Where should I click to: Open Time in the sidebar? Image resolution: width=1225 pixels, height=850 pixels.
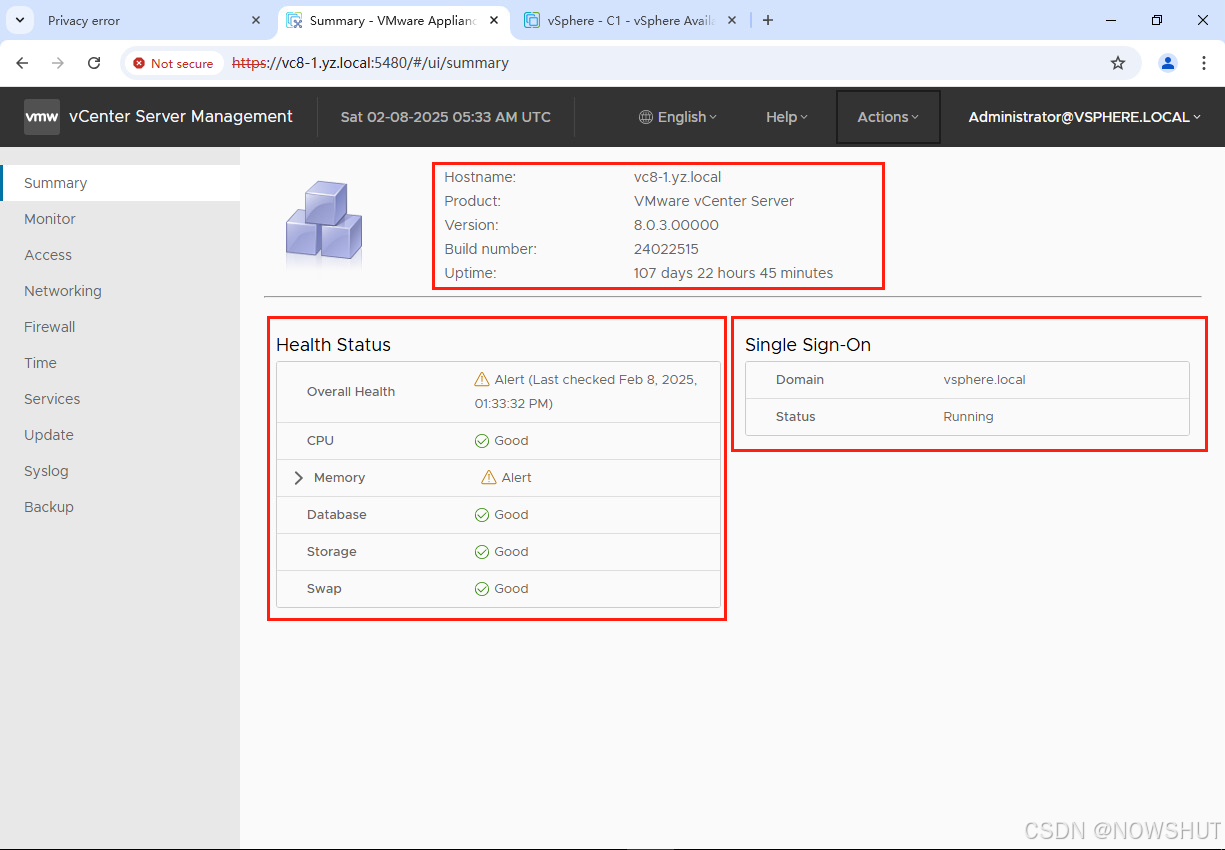tap(120, 363)
